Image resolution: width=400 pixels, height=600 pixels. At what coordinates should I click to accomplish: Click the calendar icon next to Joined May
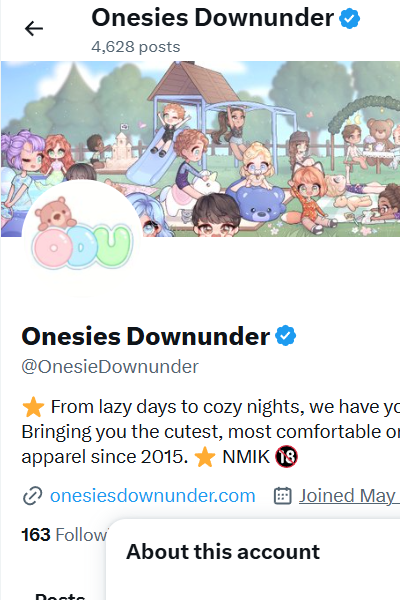282,496
